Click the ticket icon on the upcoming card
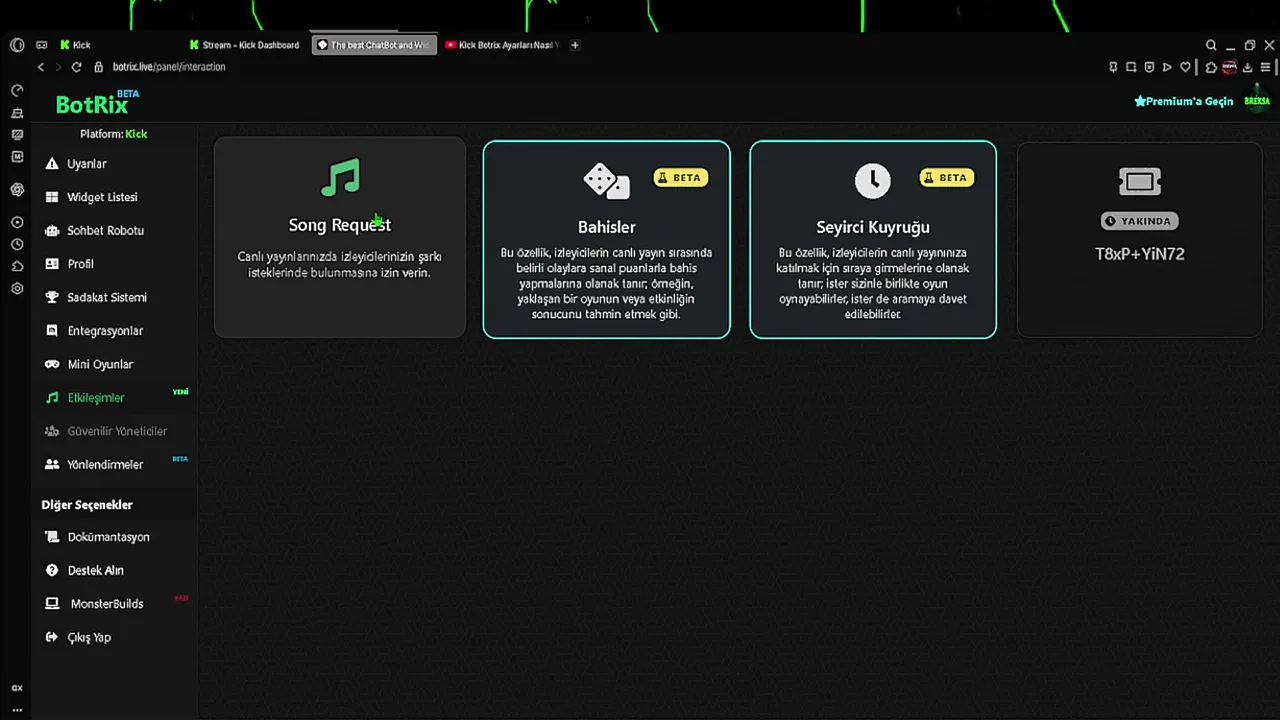 [x=1140, y=181]
